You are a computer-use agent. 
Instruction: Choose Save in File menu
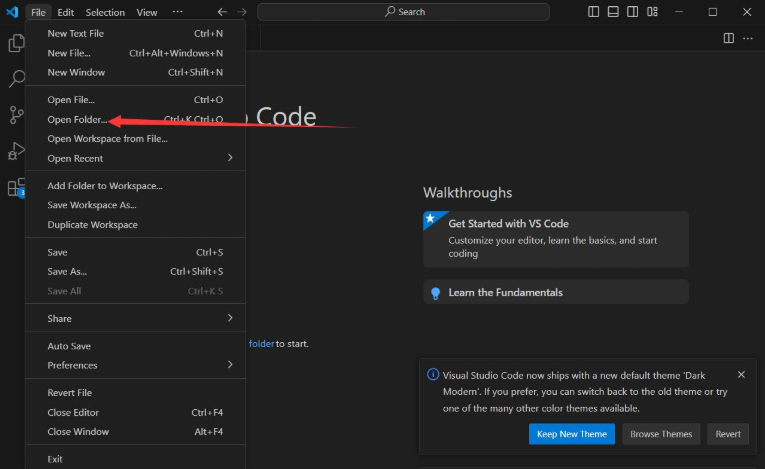(x=135, y=252)
